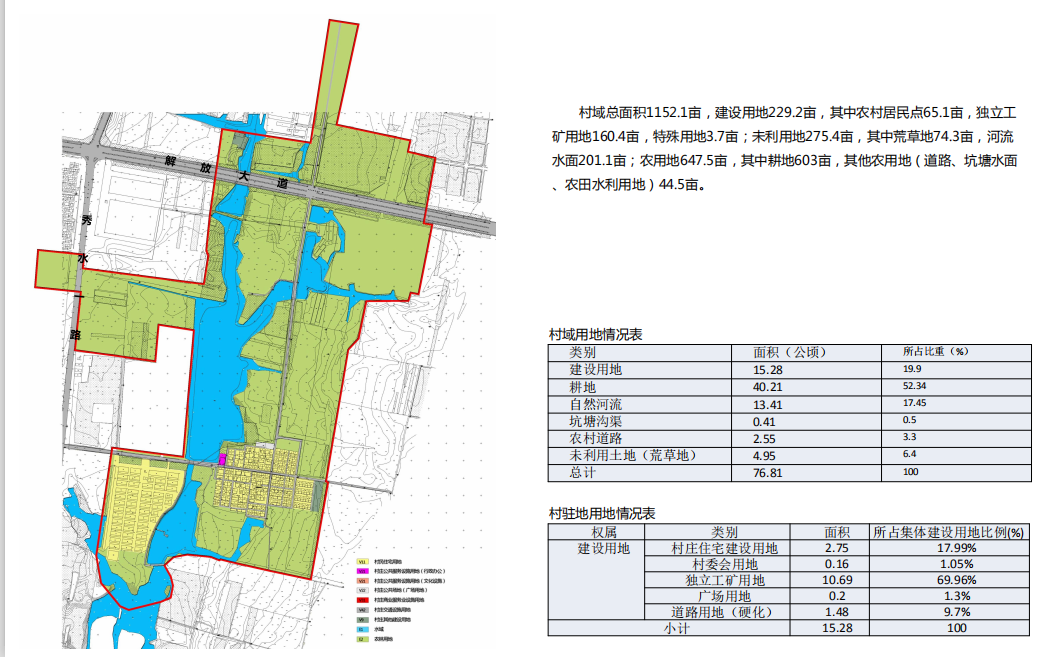Viewport: 1042px width, 657px height.
Task: Click the small magenta parcel on the map
Action: coord(223,459)
